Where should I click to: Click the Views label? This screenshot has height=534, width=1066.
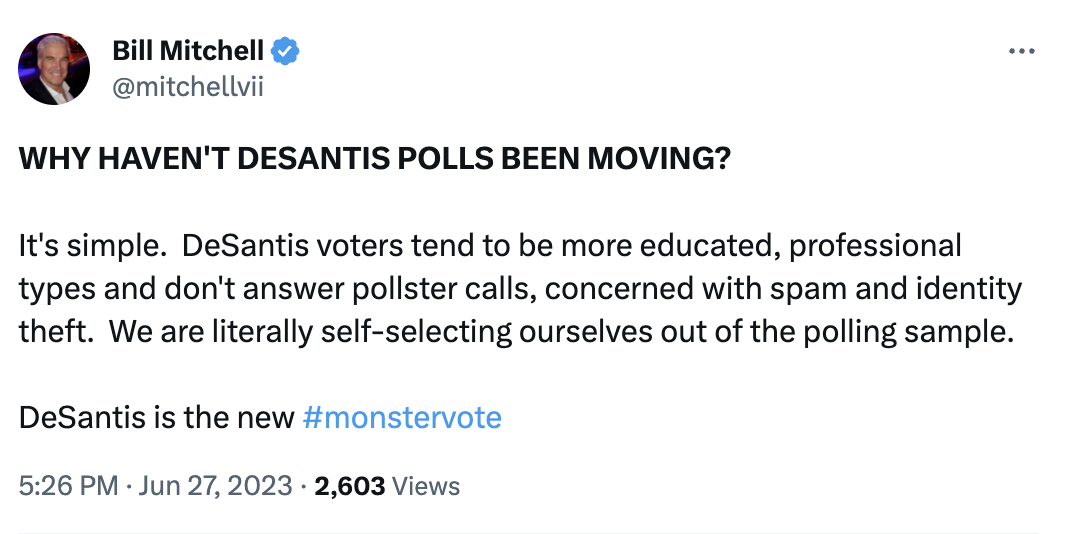coord(426,486)
